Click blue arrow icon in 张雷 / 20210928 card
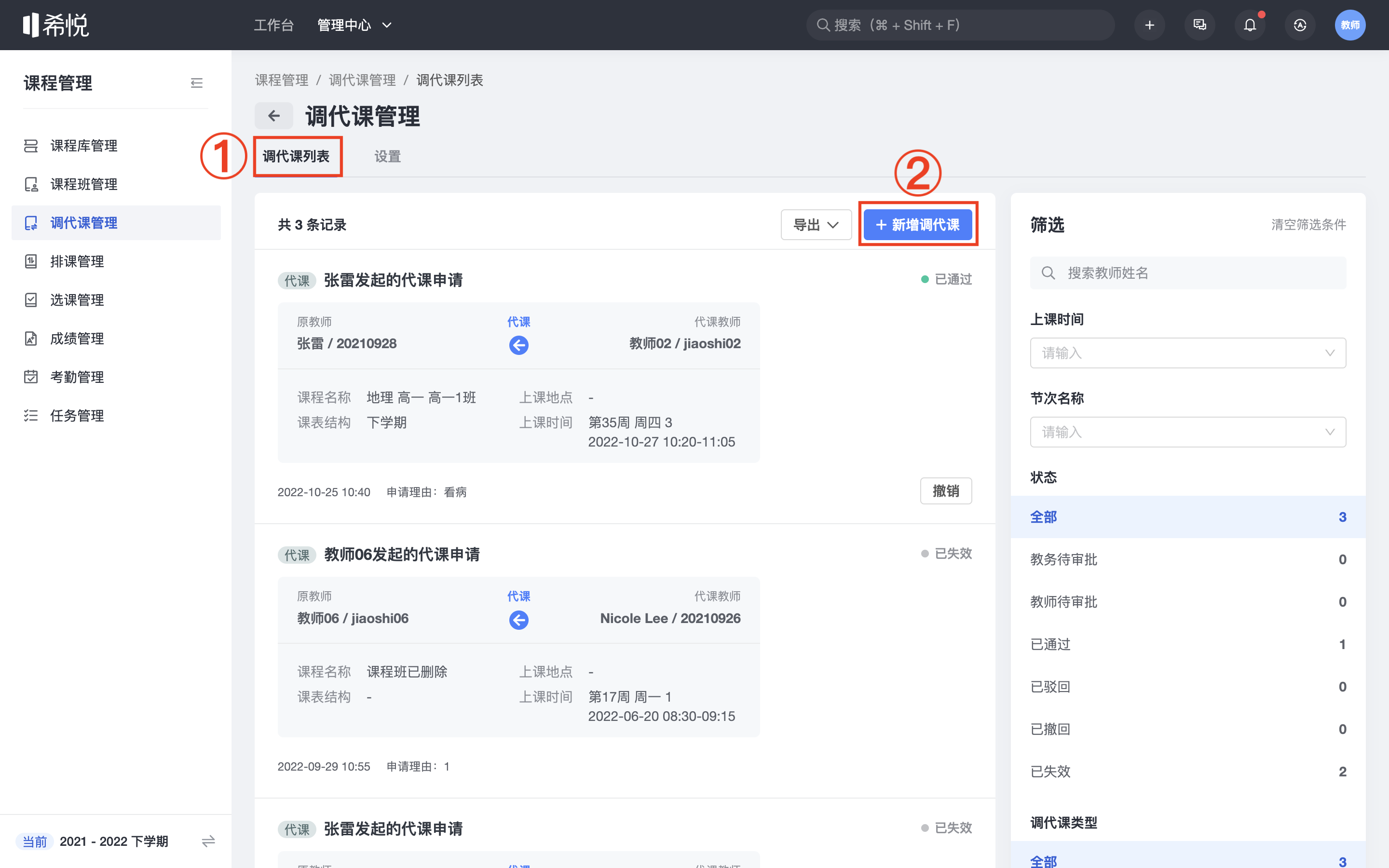The width and height of the screenshot is (1389, 868). [x=518, y=345]
